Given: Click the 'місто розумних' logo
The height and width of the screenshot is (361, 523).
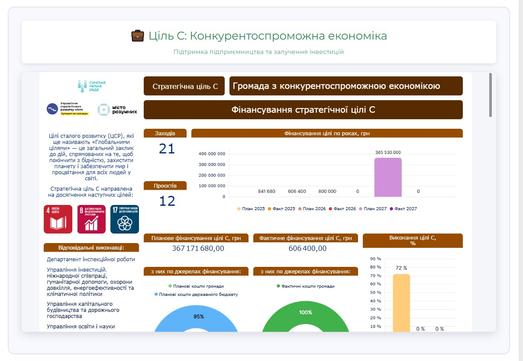Looking at the screenshot, I should point(117,109).
